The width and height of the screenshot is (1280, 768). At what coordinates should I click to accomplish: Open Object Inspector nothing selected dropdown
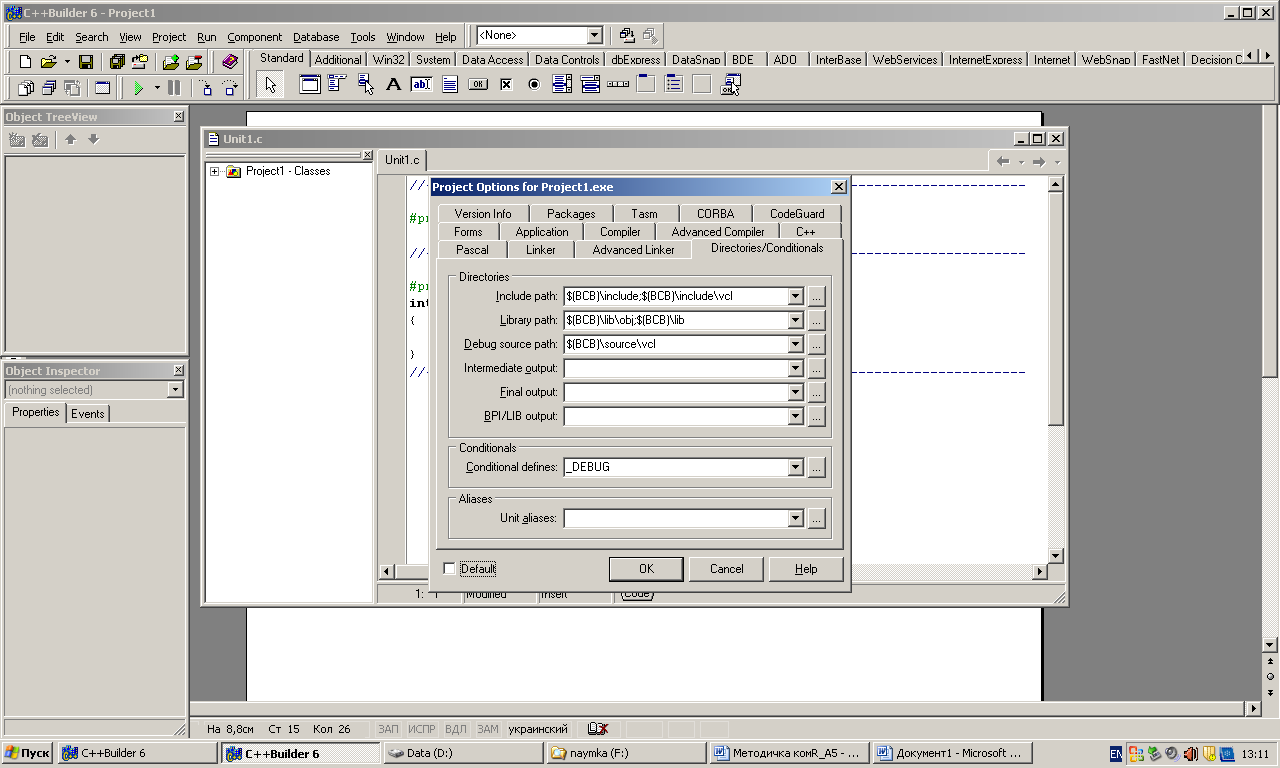(x=176, y=390)
